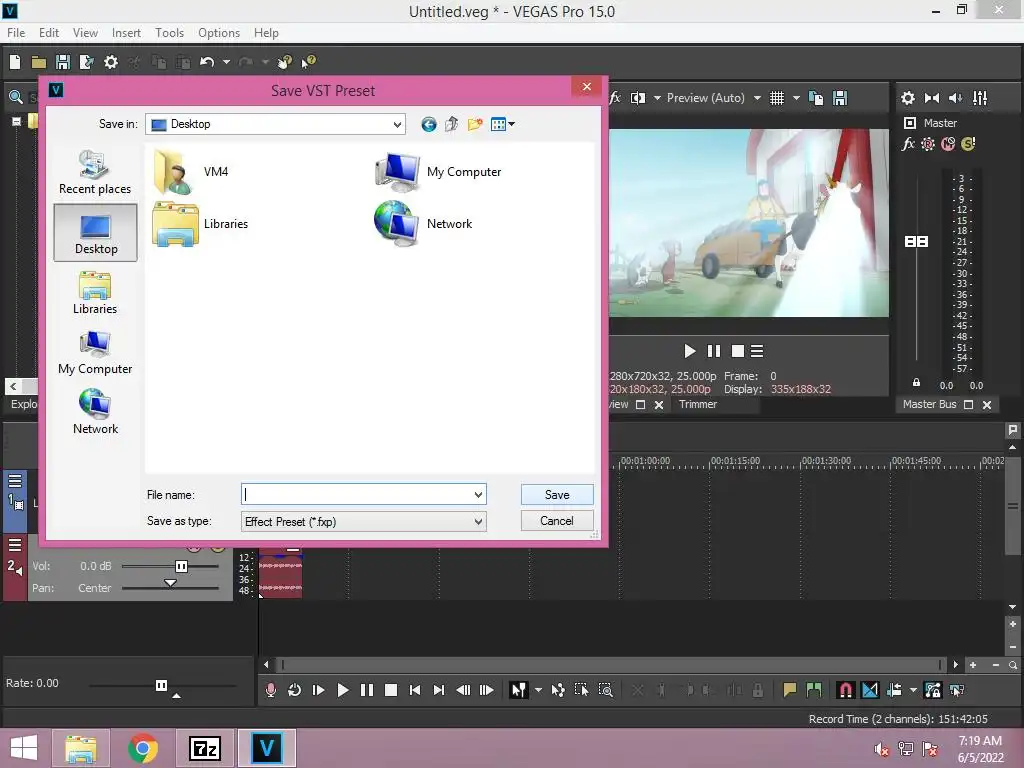Select the Normal Edit tool
This screenshot has width=1024, height=768.
click(x=519, y=690)
